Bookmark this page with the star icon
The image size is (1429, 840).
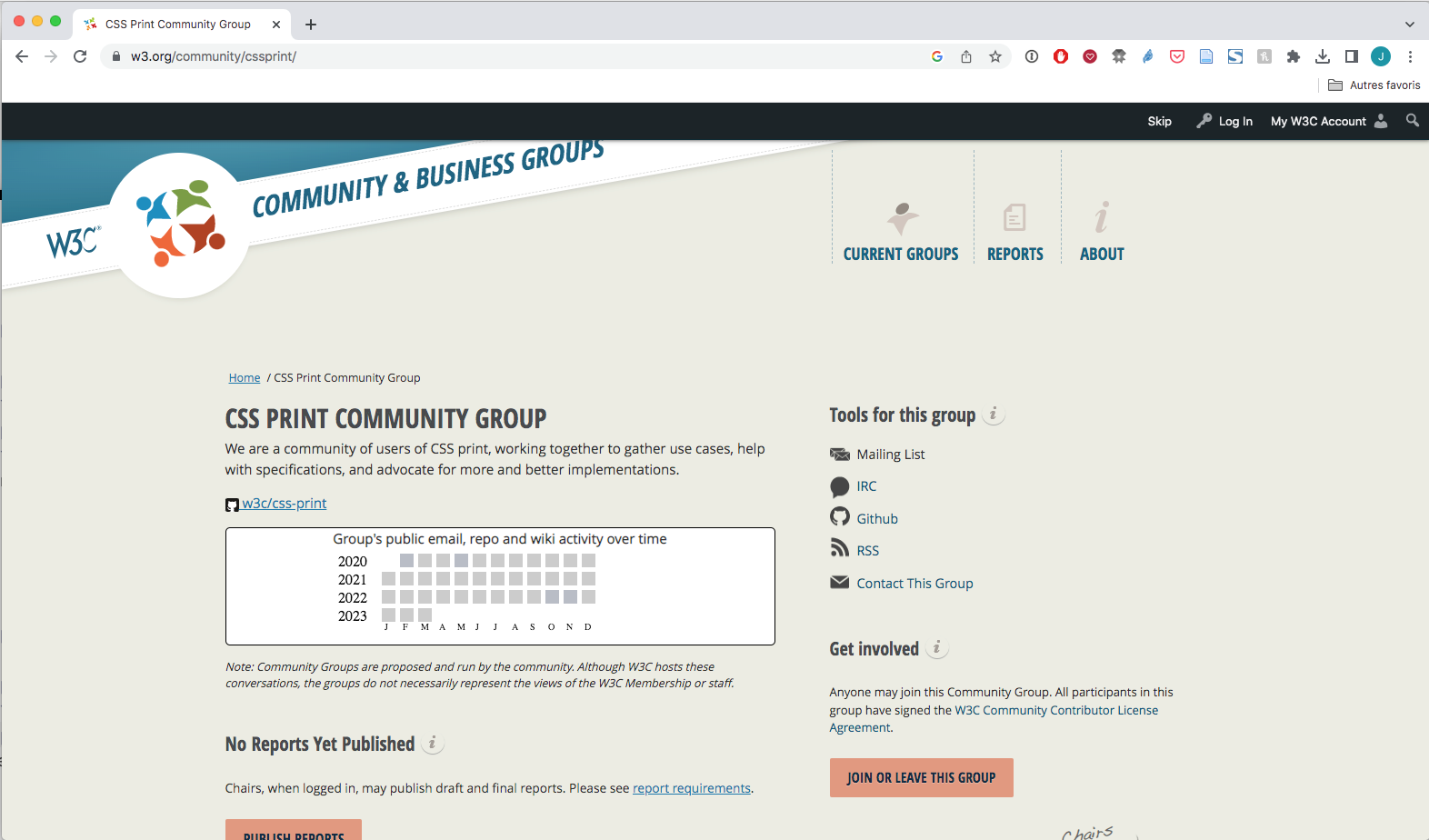click(995, 56)
